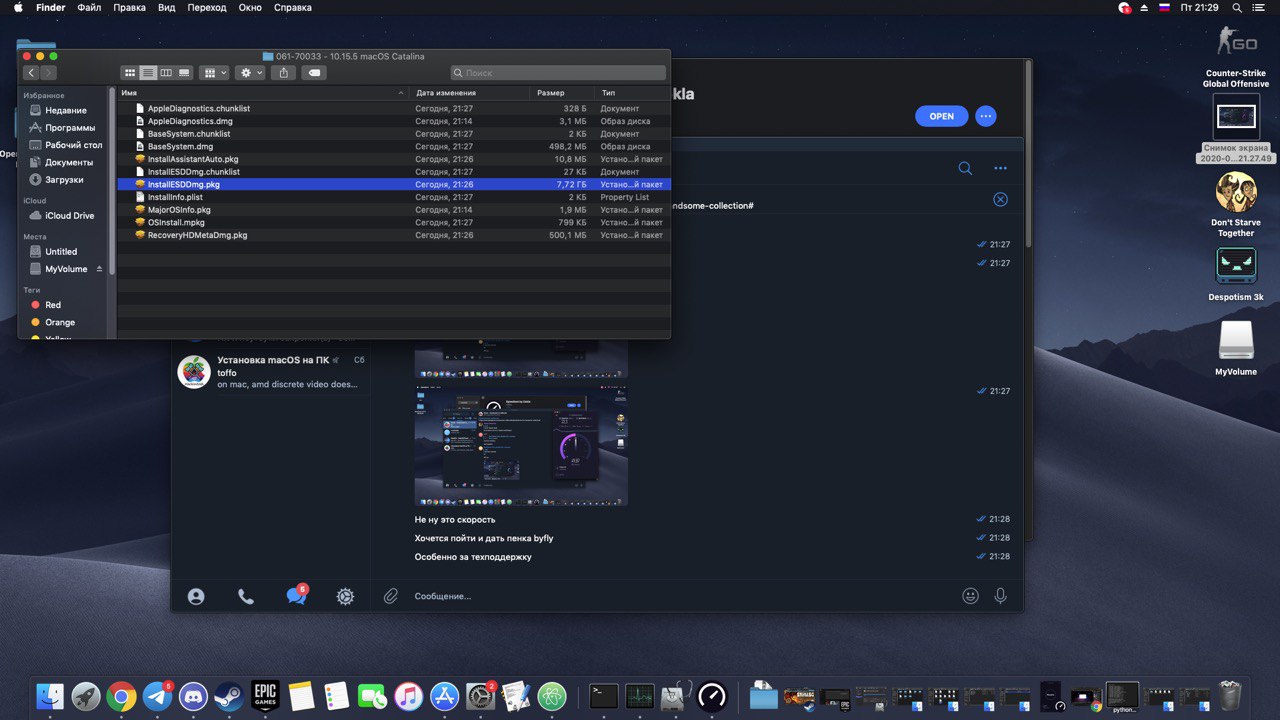This screenshot has width=1280, height=720.
Task: Switch Finder to list view
Action: [x=148, y=73]
